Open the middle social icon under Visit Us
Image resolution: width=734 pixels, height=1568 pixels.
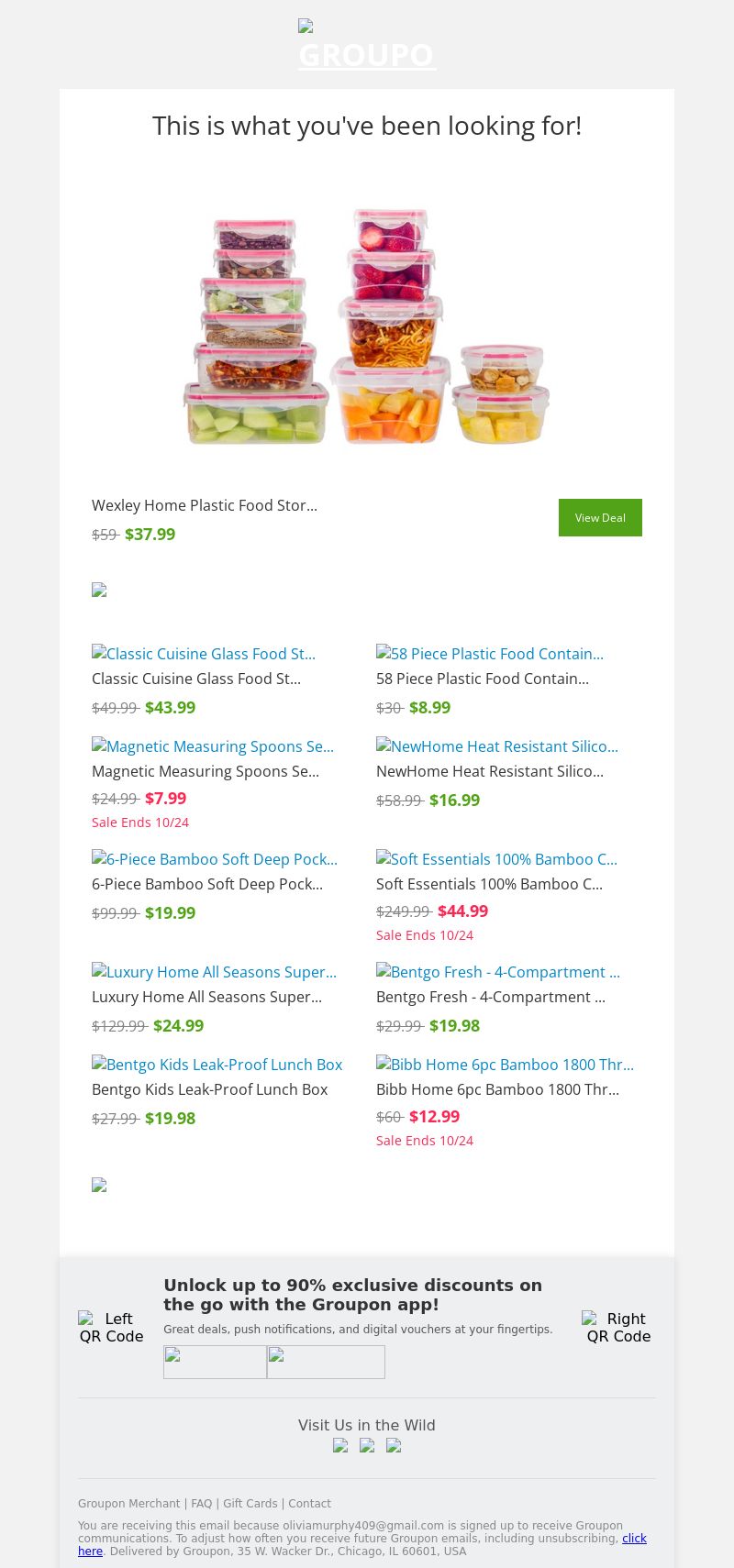tap(367, 1446)
